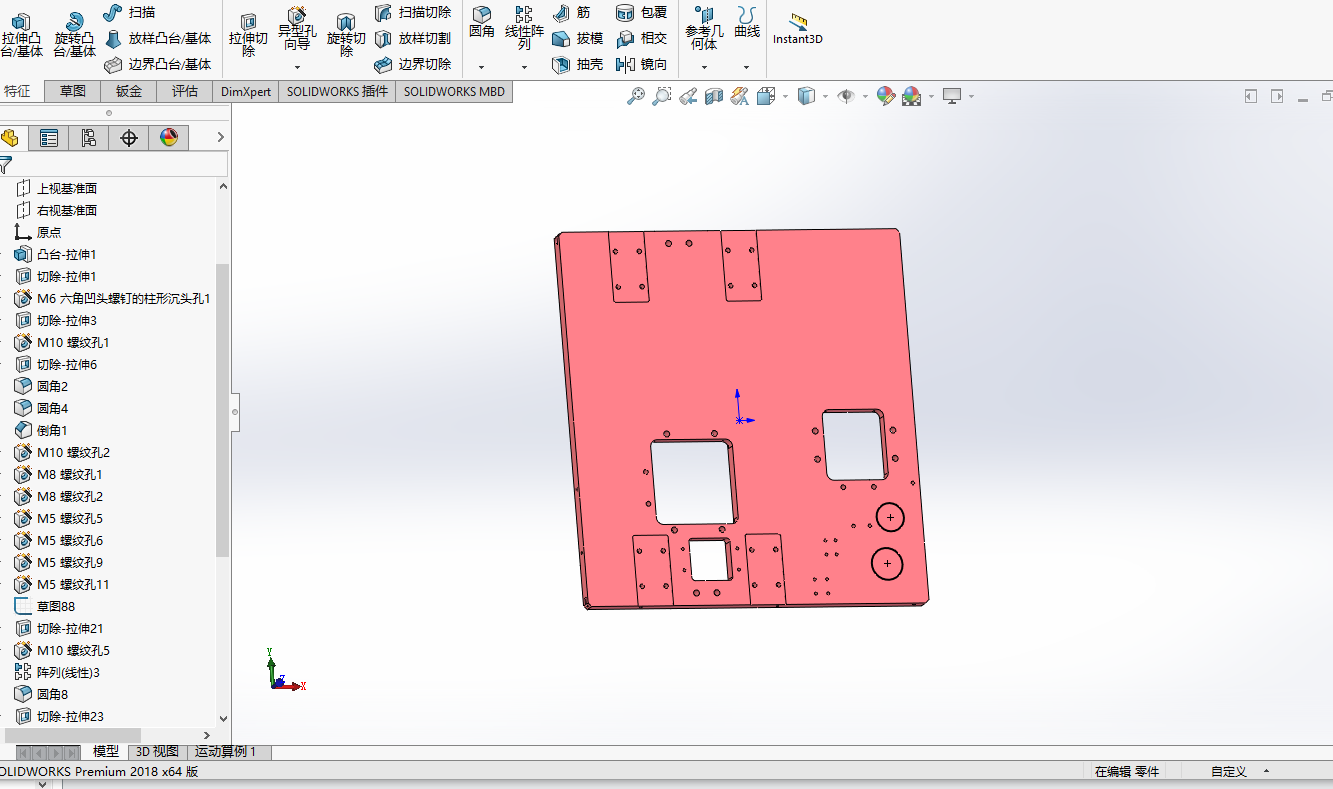
Task: Open the 参考几何体 reference geometry tool
Action: click(x=704, y=28)
